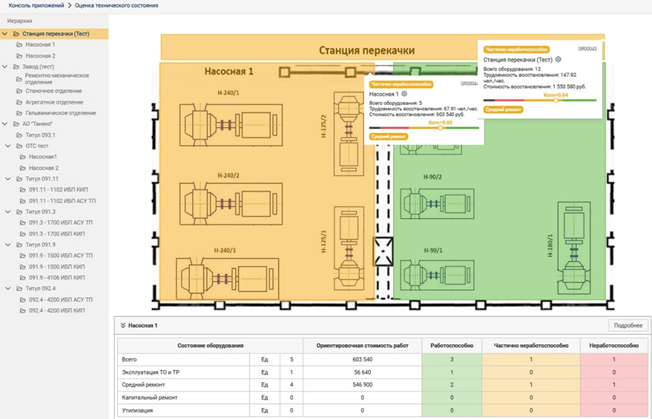
Task: Collapse the Завод (тест) tree node
Action: pos(5,67)
